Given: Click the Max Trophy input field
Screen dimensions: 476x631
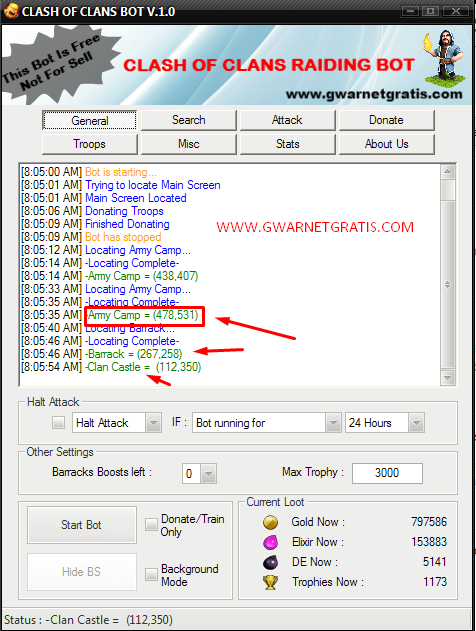Looking at the screenshot, I should (x=387, y=473).
